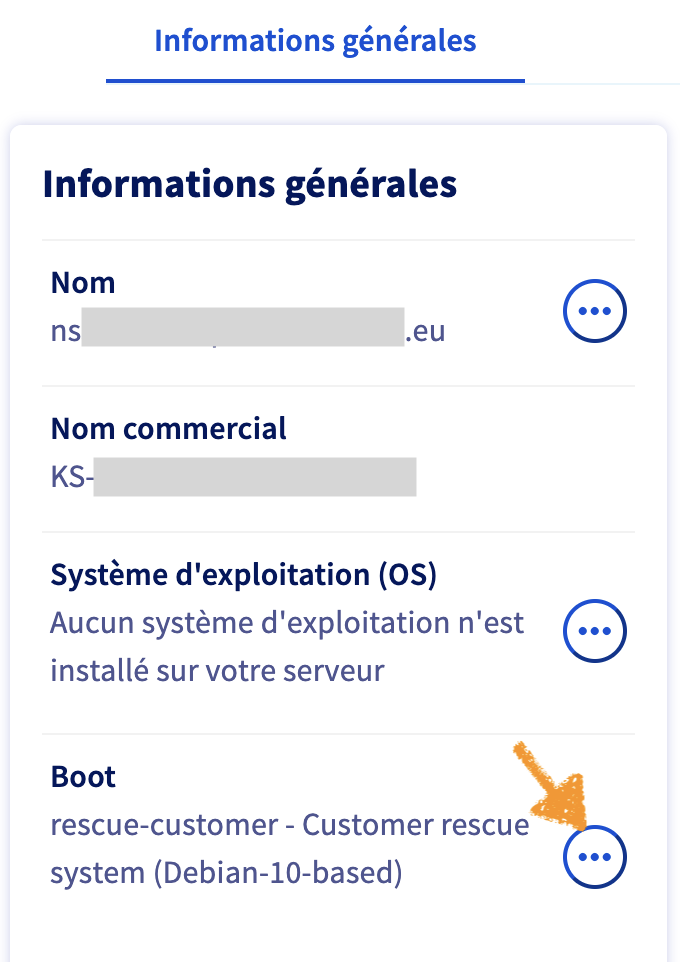Open the three-dot menu beside Nom
Screen dimensions: 680x962
coord(595,312)
